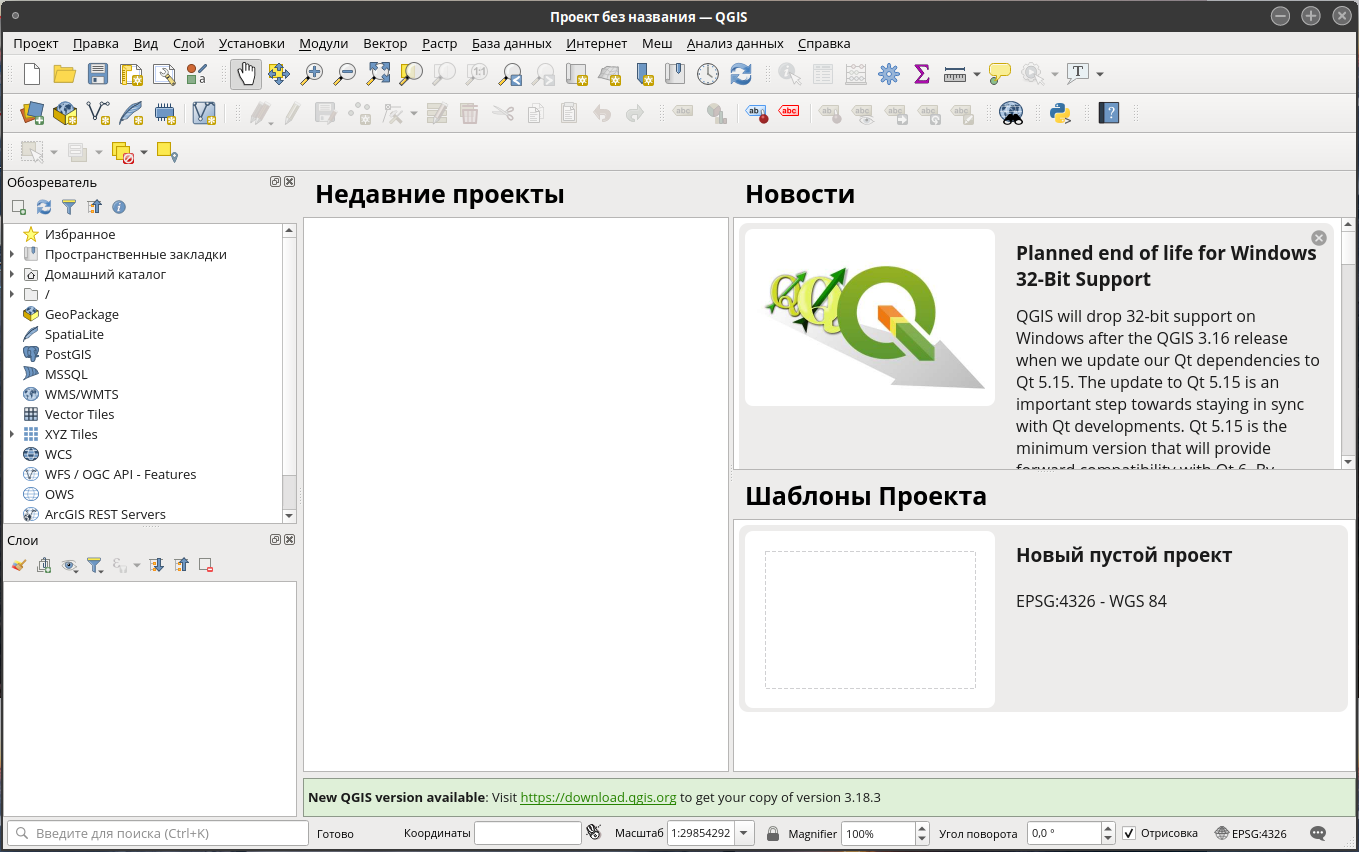1359x852 pixels.
Task: Open the Проект menu
Action: coord(36,43)
